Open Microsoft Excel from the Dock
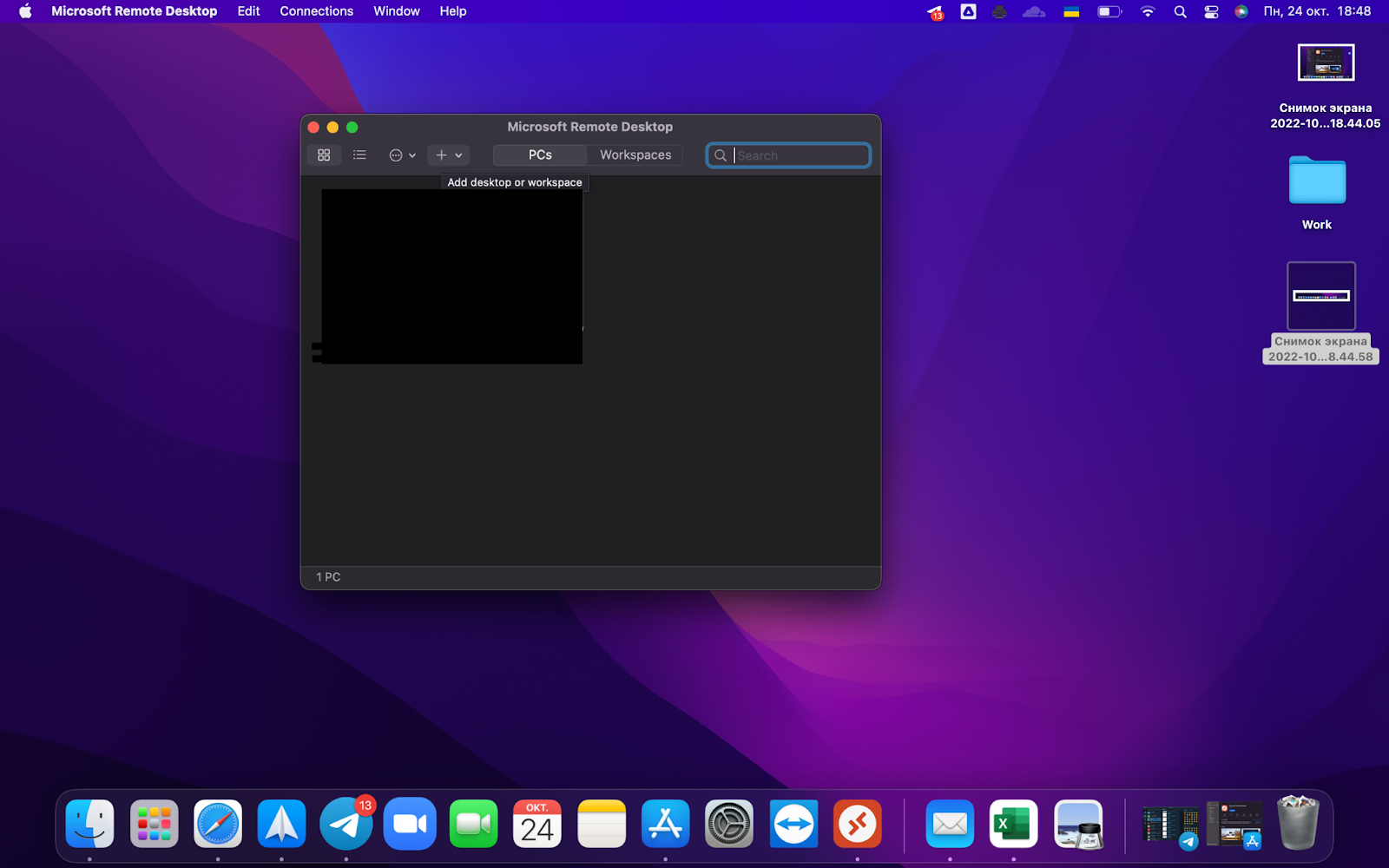 pos(1013,824)
